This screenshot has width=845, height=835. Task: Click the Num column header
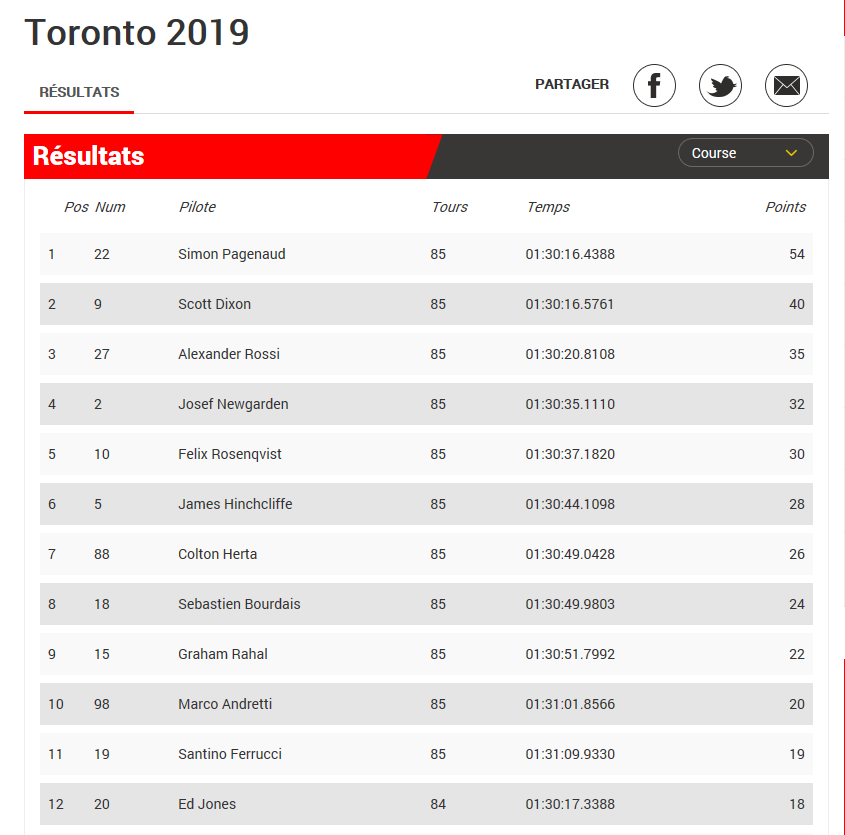pos(110,207)
